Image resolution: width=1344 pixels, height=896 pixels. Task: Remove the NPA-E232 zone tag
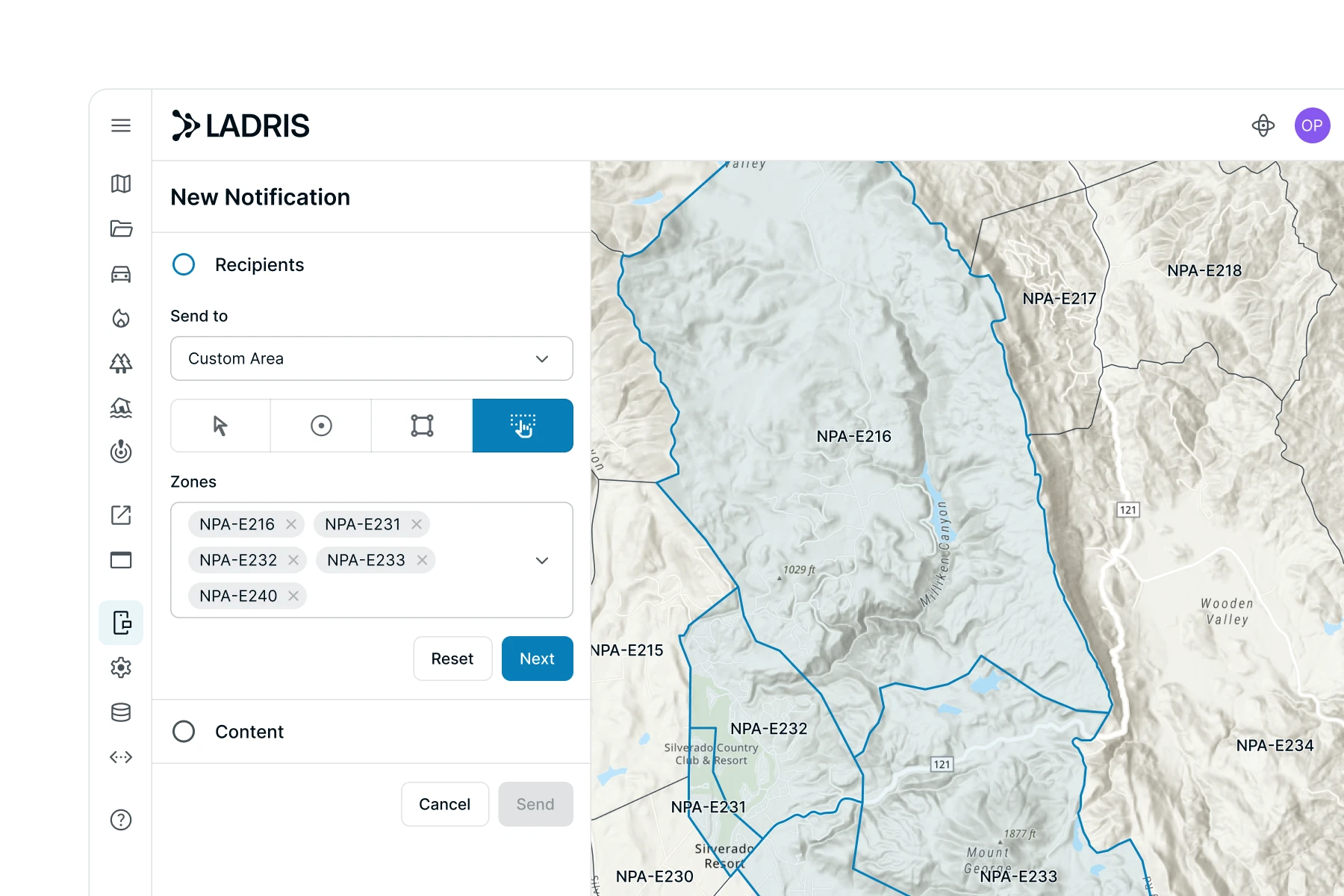point(293,560)
